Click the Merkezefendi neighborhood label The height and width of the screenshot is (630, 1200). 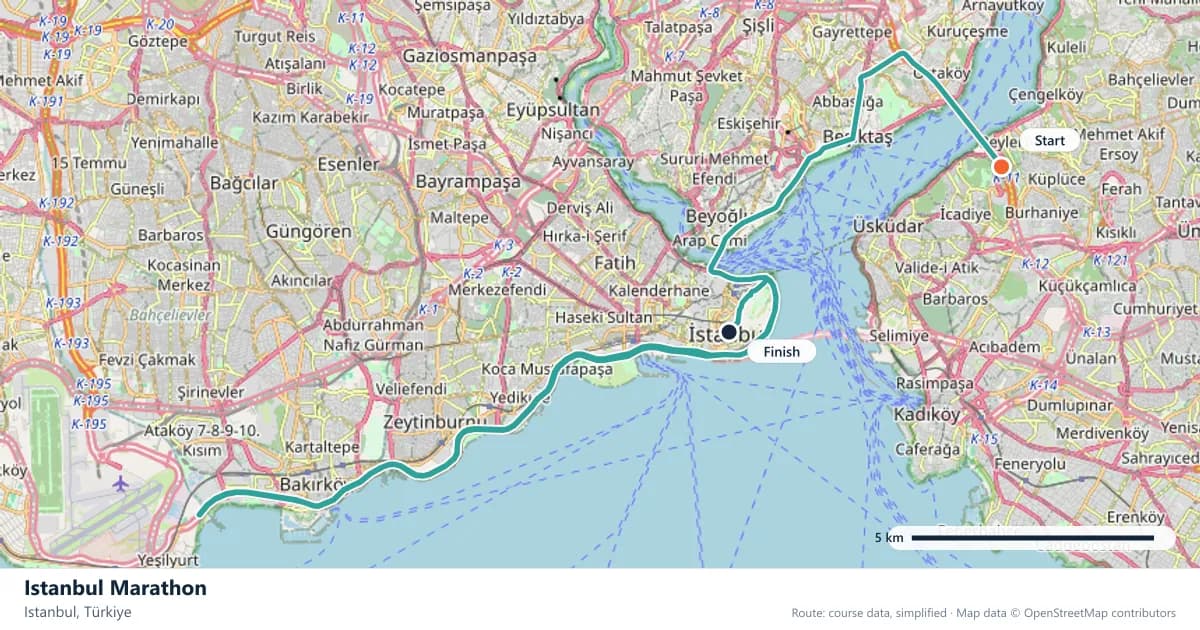(x=498, y=290)
